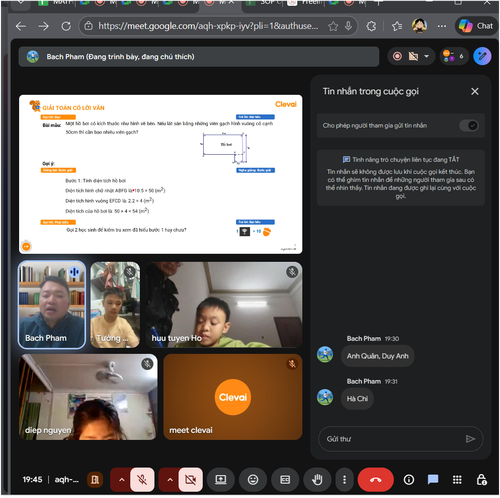Screen dimensions: 500x498
Task: Leave the call with the red hang-up button
Action: (x=376, y=480)
